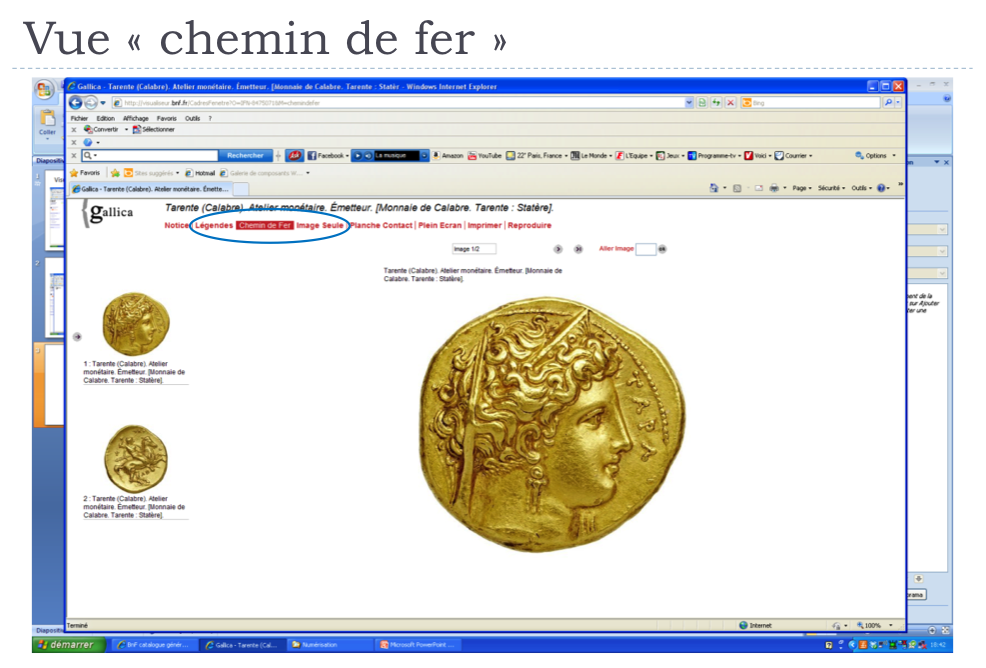Click the add to favorites bar star icon
986x668 pixels.
[115, 173]
